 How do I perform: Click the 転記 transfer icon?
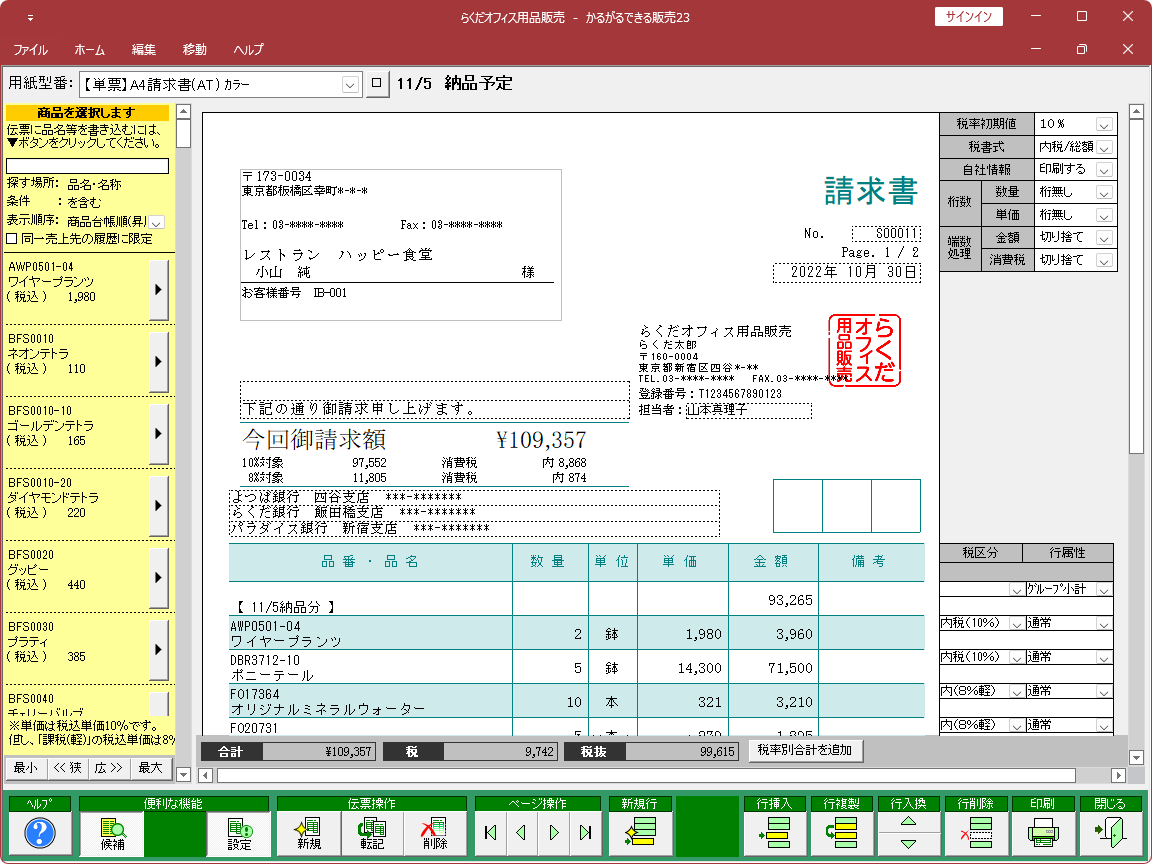click(372, 833)
